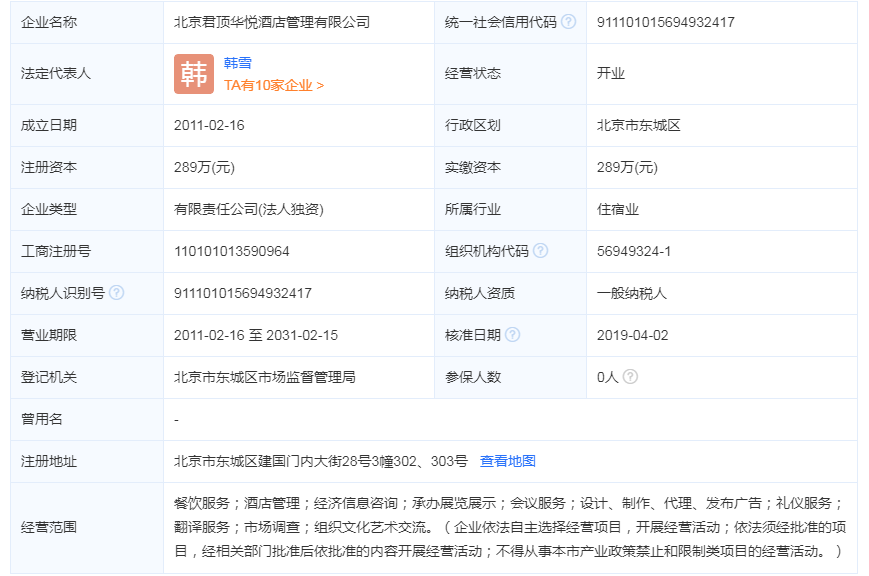
Task: Click approval date 2019-04-02
Action: pos(632,335)
